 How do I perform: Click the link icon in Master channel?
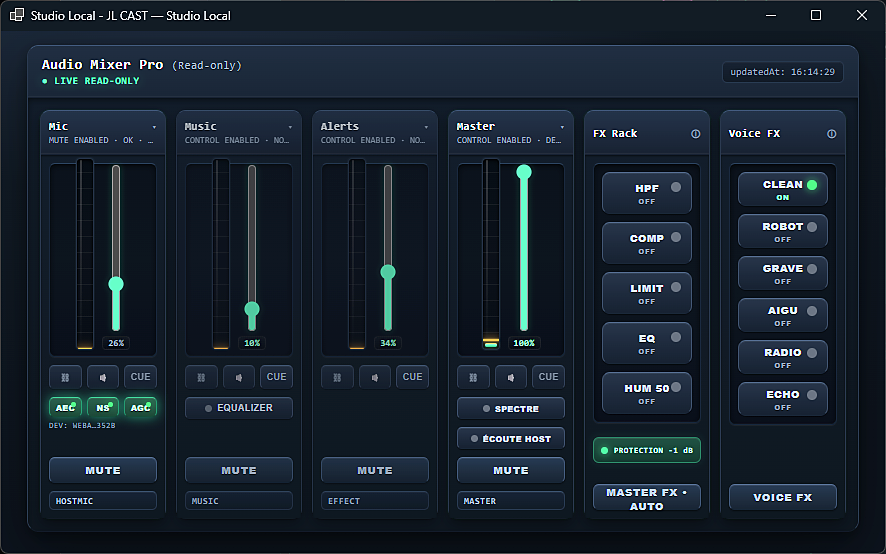pos(474,377)
